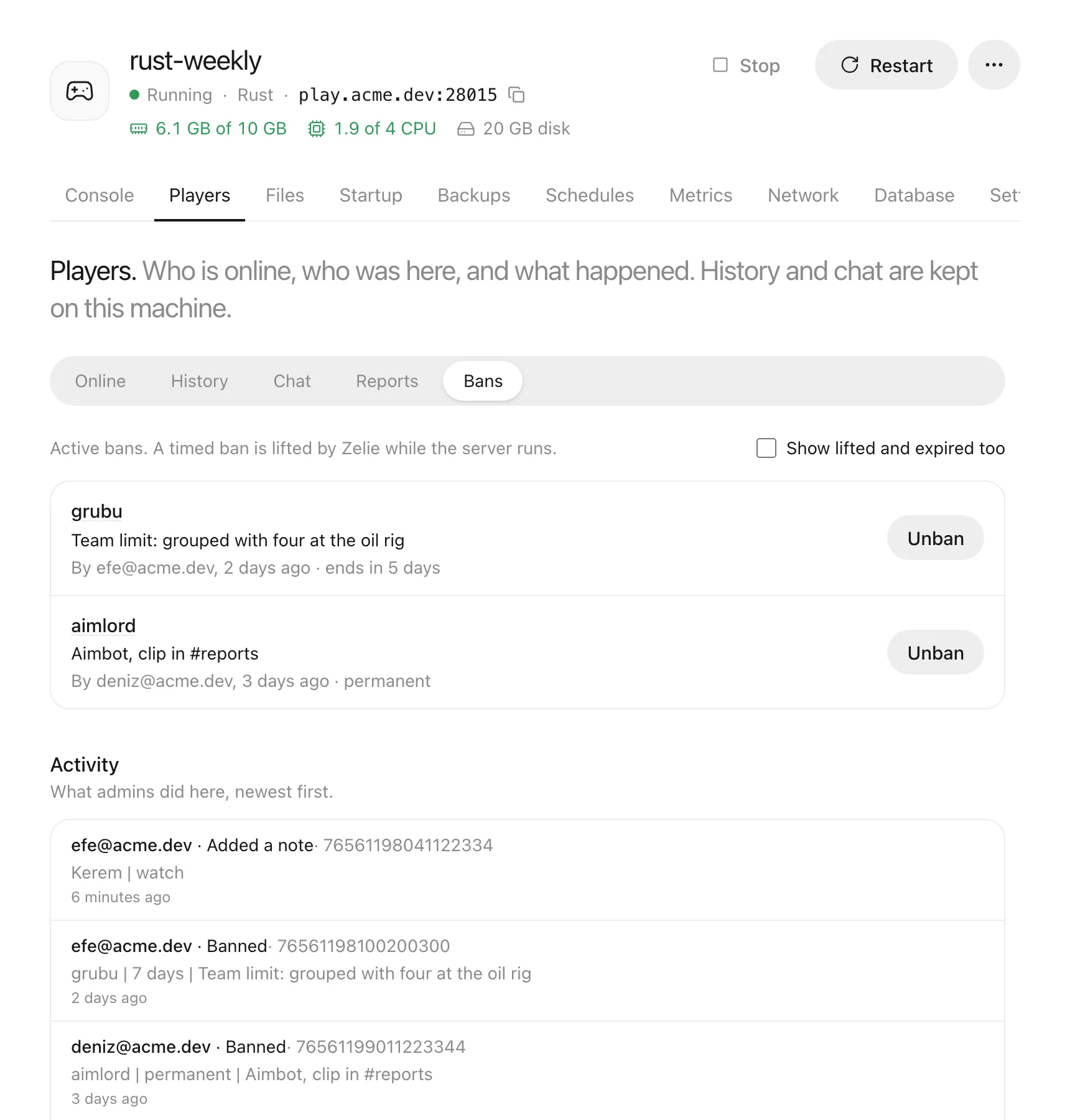Copy the server address play.acme.dev:28015

click(x=516, y=95)
